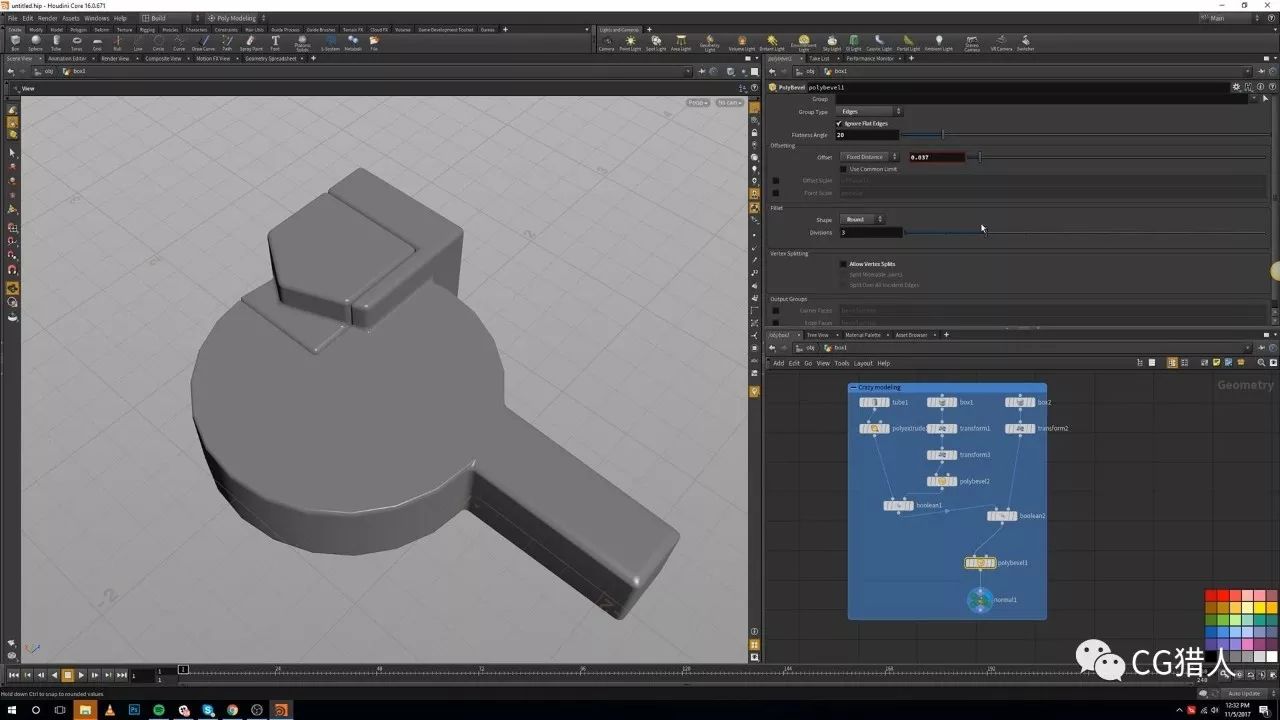1280x720 pixels.
Task: Open the network editor Layout menu
Action: coord(863,363)
